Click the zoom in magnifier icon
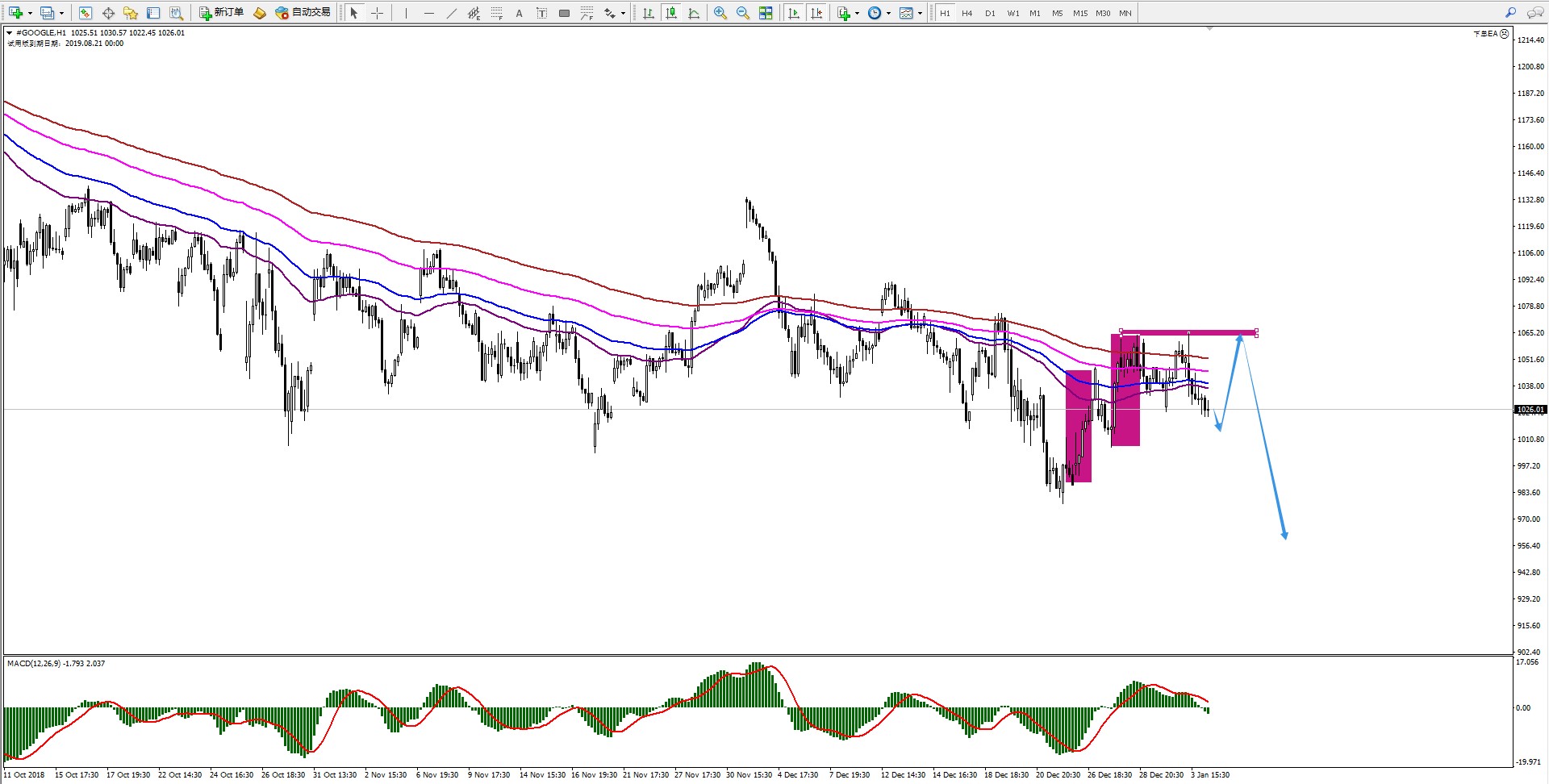This screenshot has width=1549, height=784. coord(720,13)
